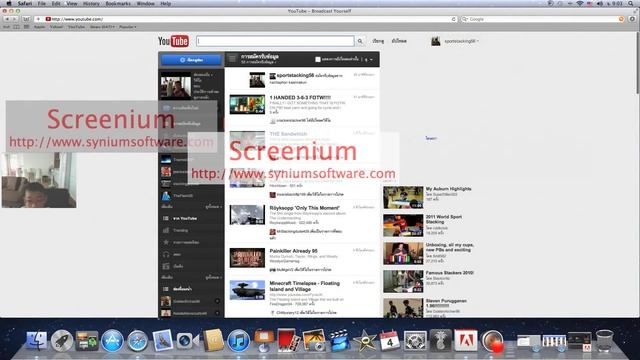The width and height of the screenshot is (640, 360).
Task: Open the Bookmarks menu
Action: click(x=118, y=3)
